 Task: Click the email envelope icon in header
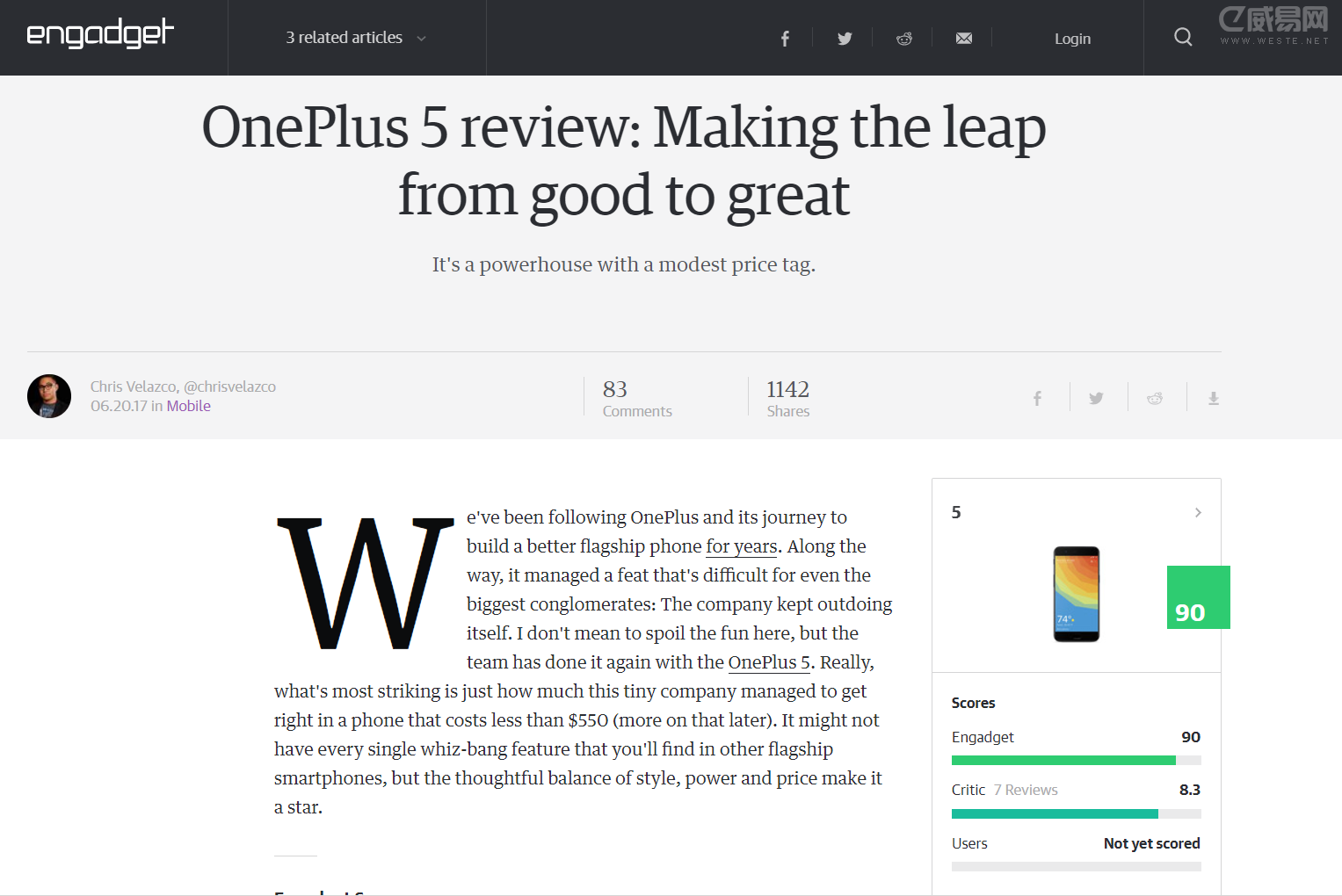(x=964, y=39)
